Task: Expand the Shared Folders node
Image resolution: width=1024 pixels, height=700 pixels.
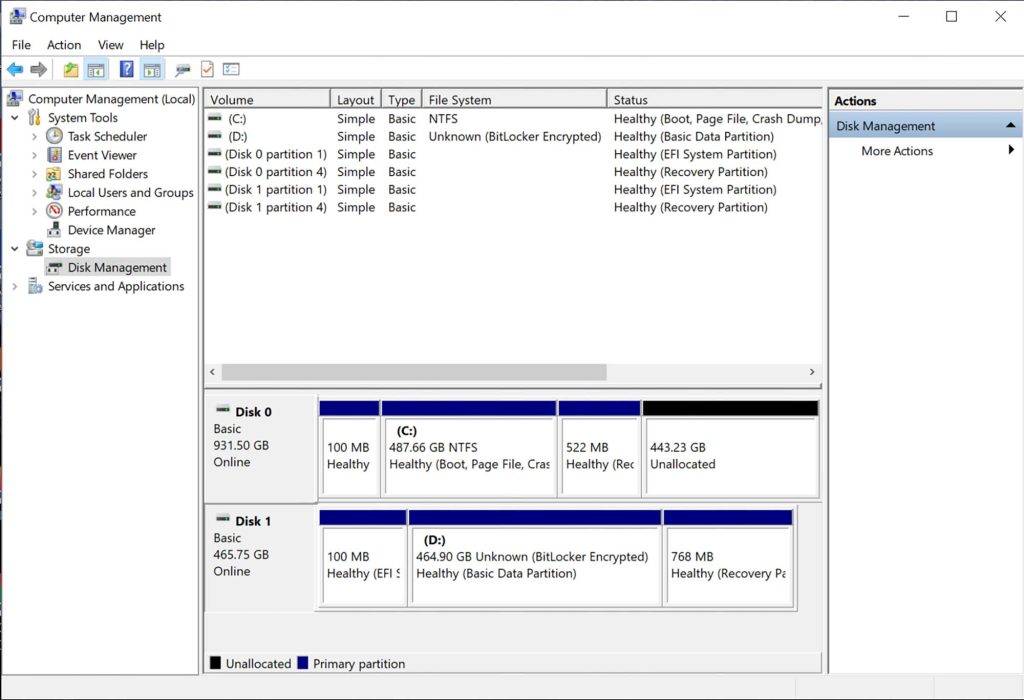Action: coord(35,174)
